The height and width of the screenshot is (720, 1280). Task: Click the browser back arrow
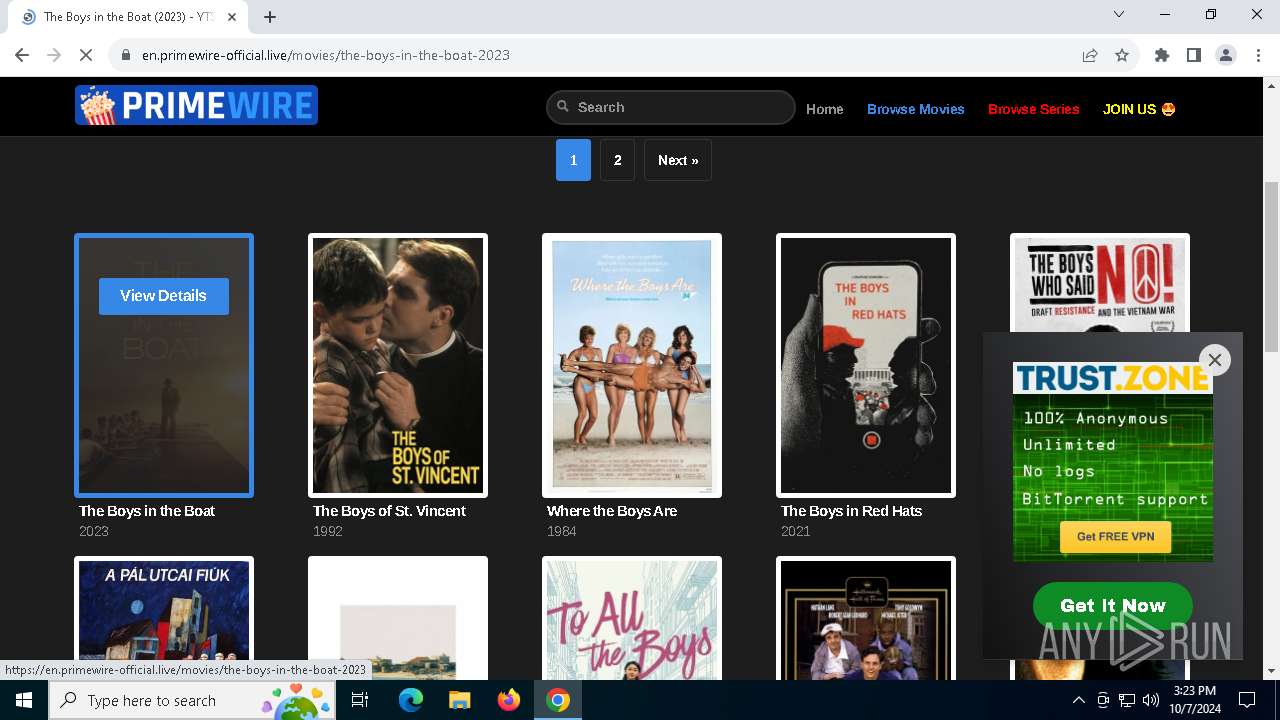22,55
